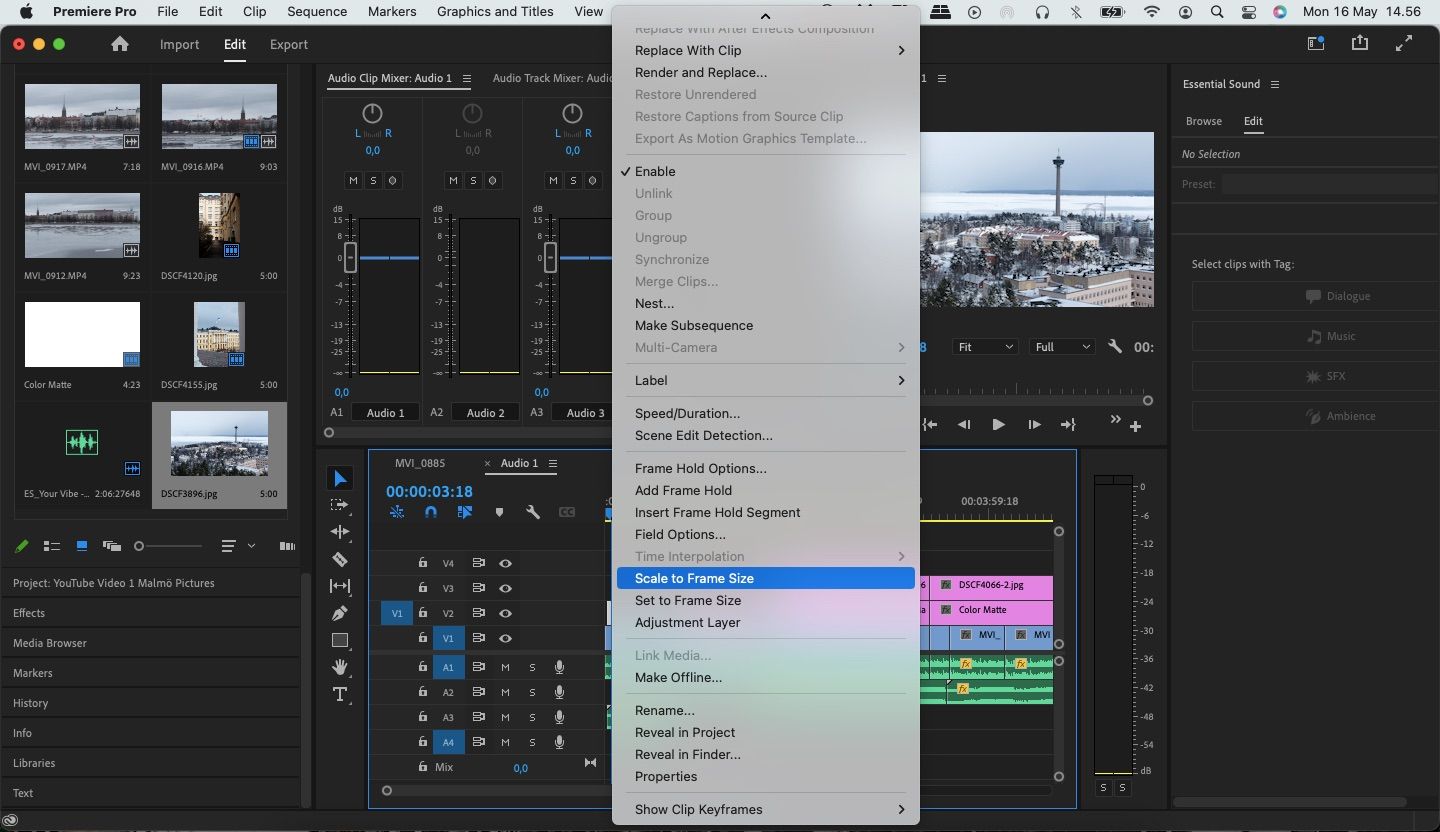1440x832 pixels.
Task: Adjust the project thumbnail size slider
Action: tap(140, 546)
